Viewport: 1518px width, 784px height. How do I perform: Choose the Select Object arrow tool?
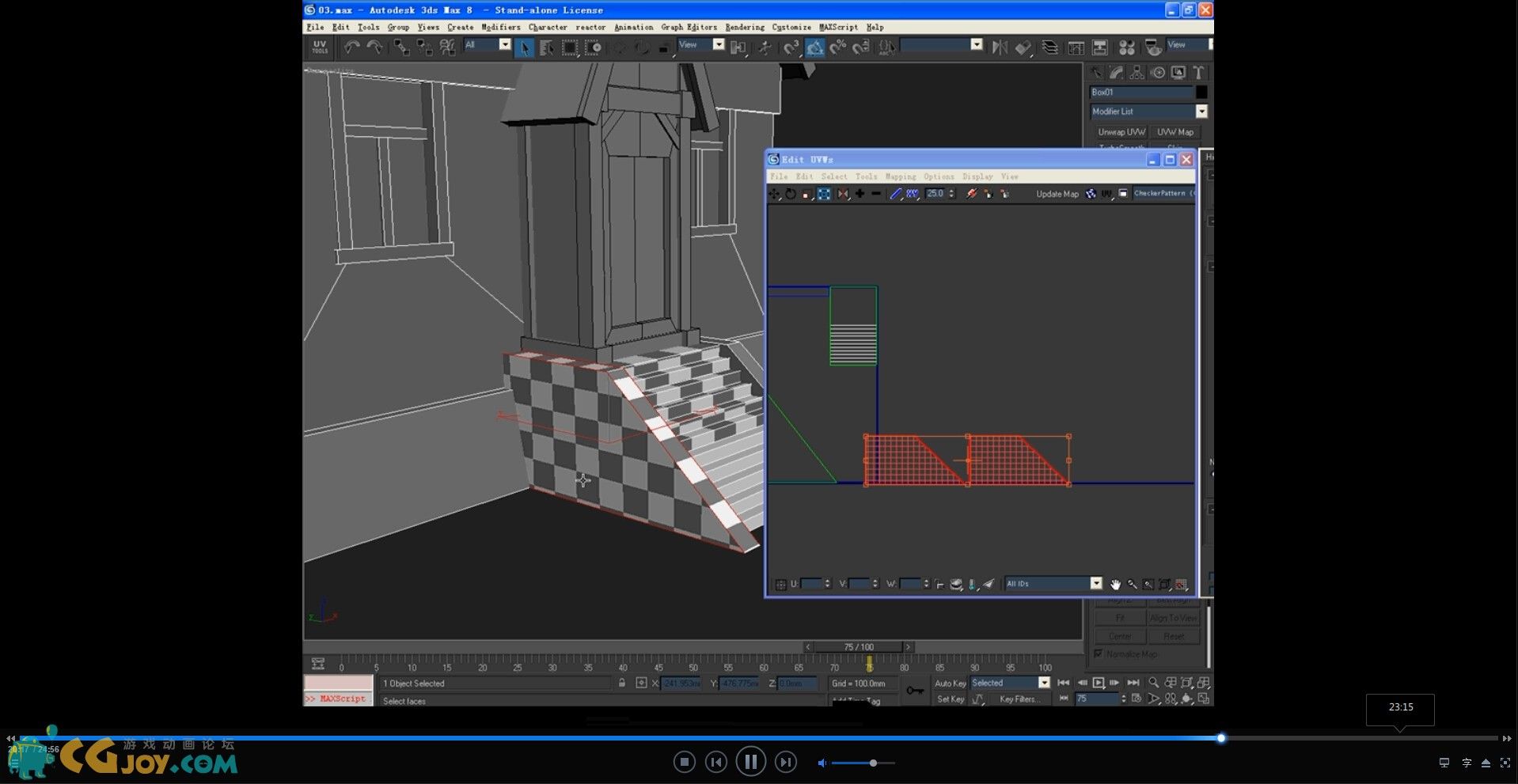point(524,47)
